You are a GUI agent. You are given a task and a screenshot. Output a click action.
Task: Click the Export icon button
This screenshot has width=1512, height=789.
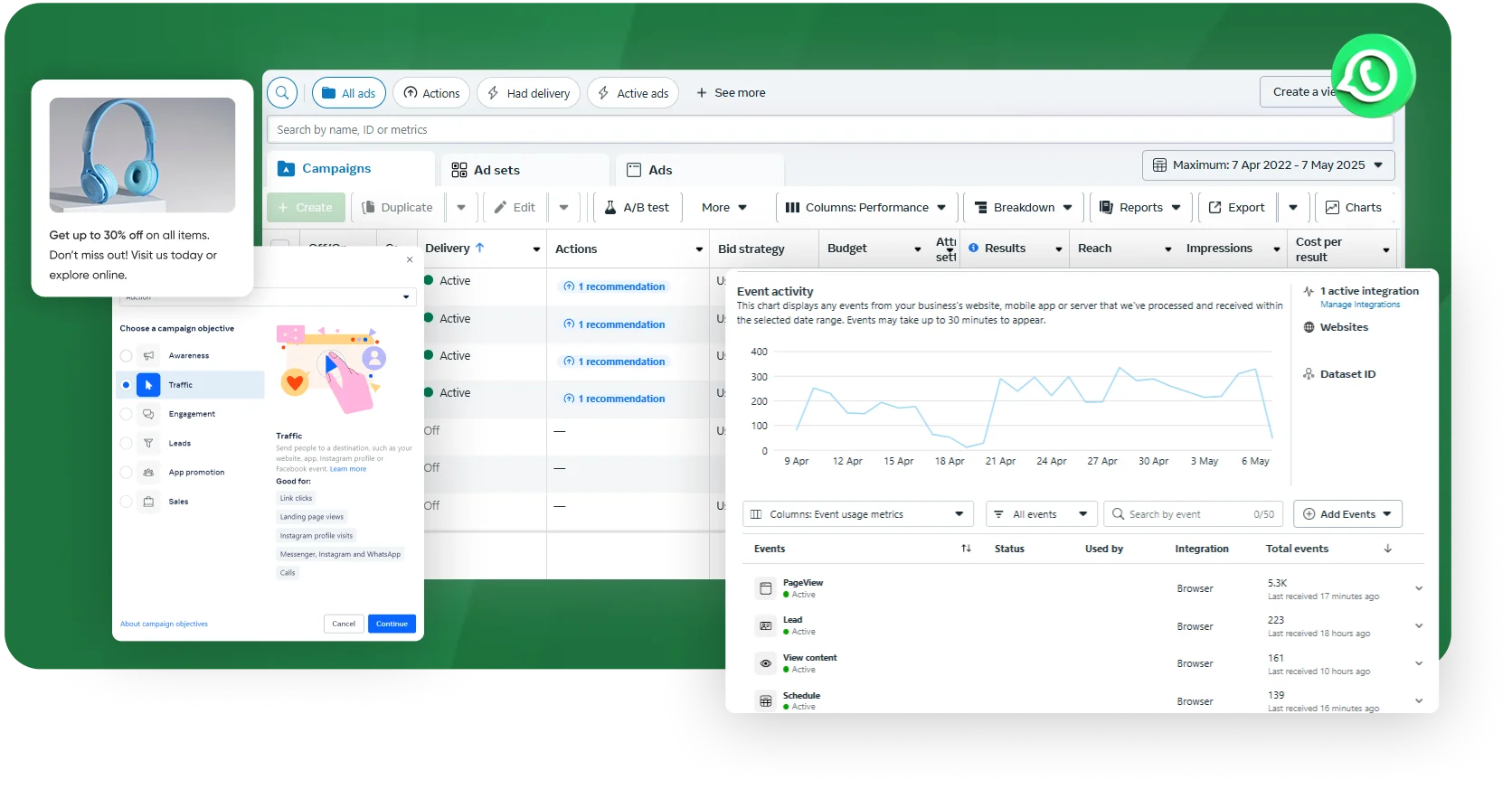1215,208
